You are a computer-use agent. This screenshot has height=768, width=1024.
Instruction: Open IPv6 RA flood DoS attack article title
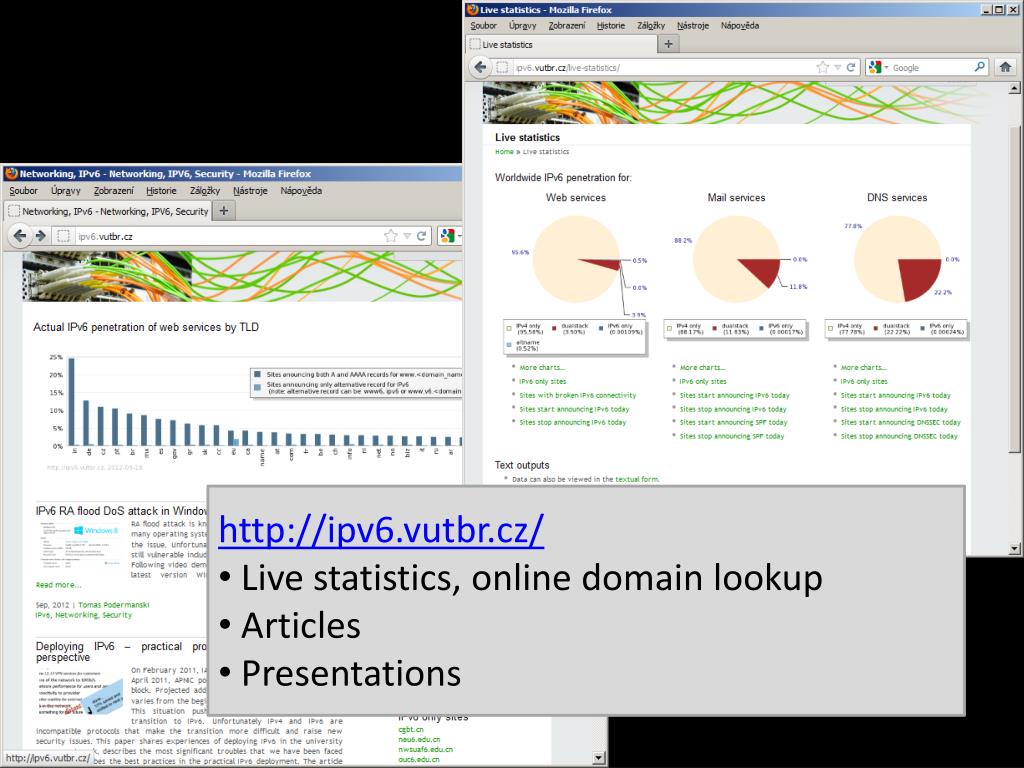pyautogui.click(x=121, y=511)
